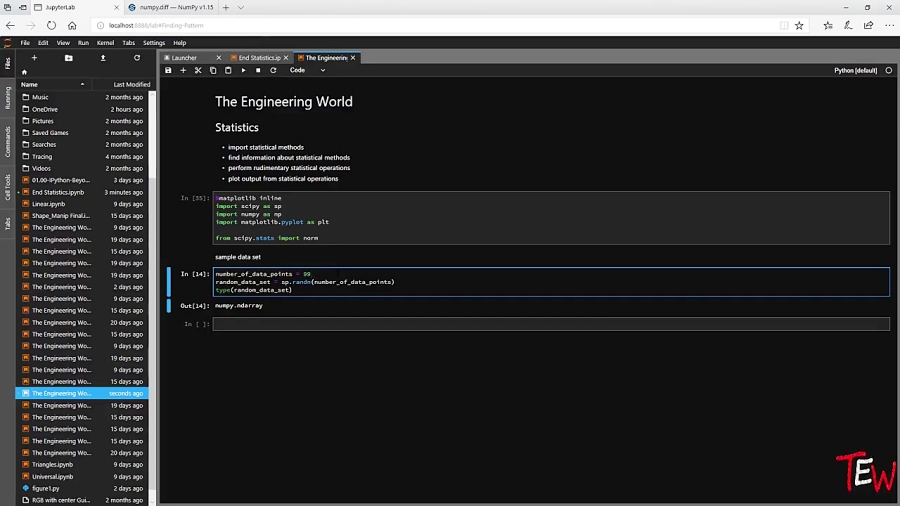Switch to the End Statistics notebook tab
Viewport: 900px width, 506px height.
click(x=258, y=58)
